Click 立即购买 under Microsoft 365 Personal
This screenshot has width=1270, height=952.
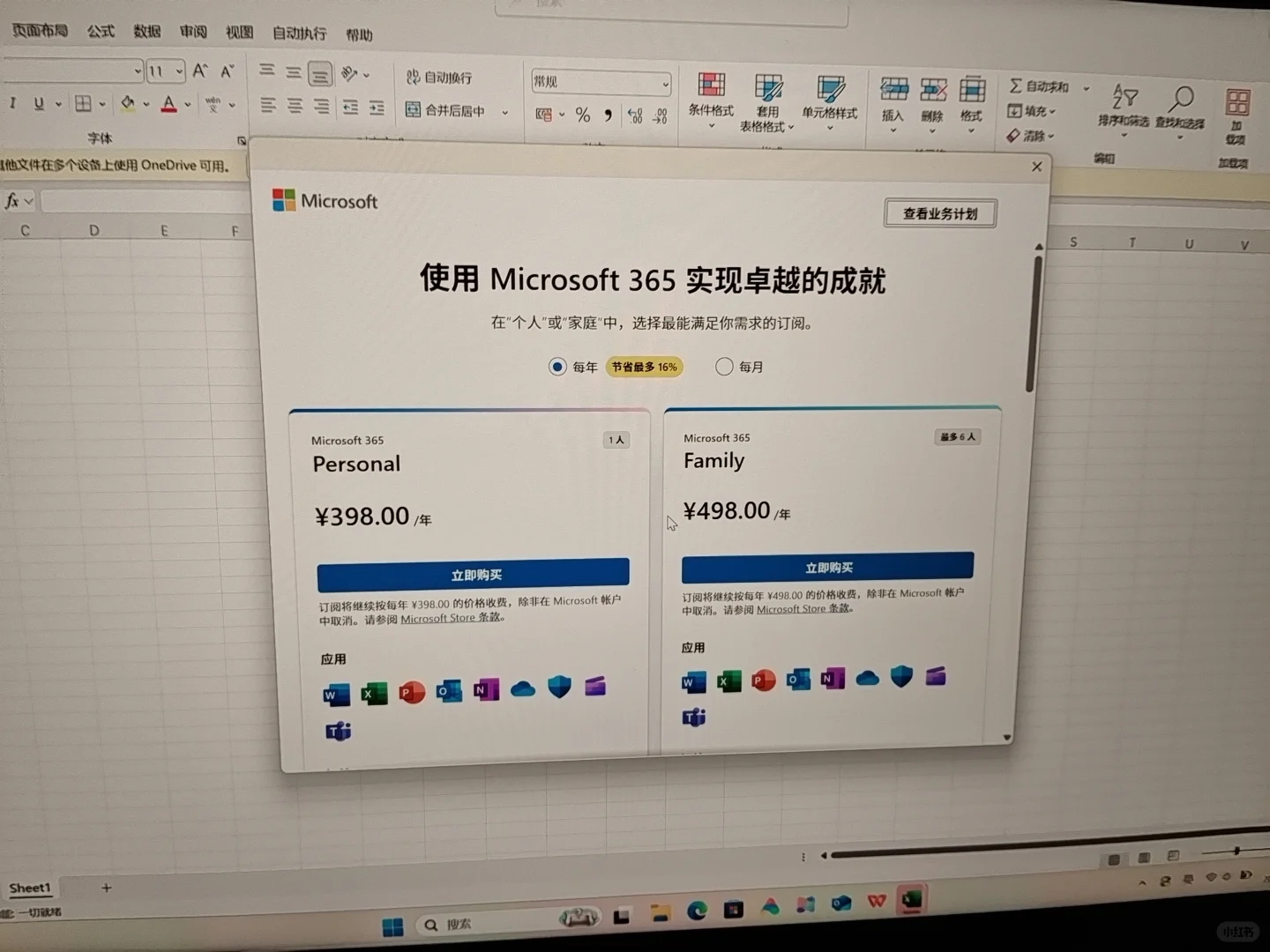(473, 573)
